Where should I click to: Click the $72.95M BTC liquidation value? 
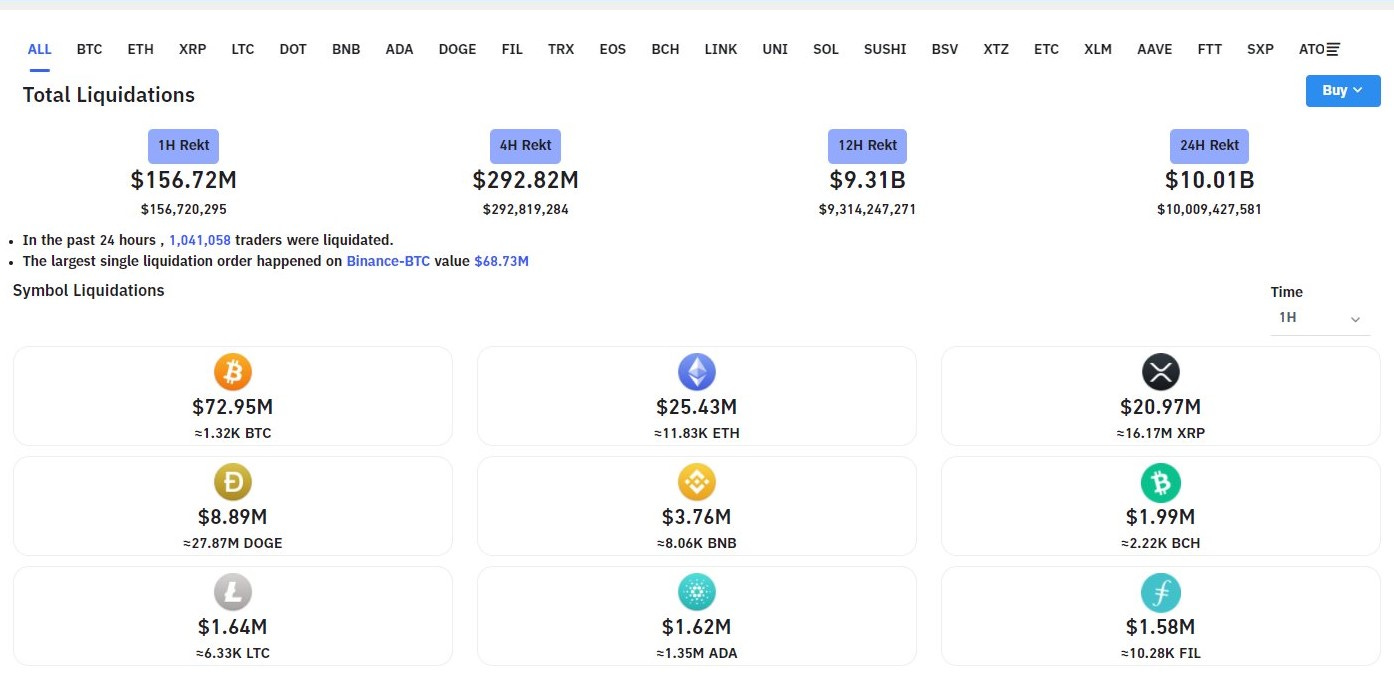tap(233, 407)
